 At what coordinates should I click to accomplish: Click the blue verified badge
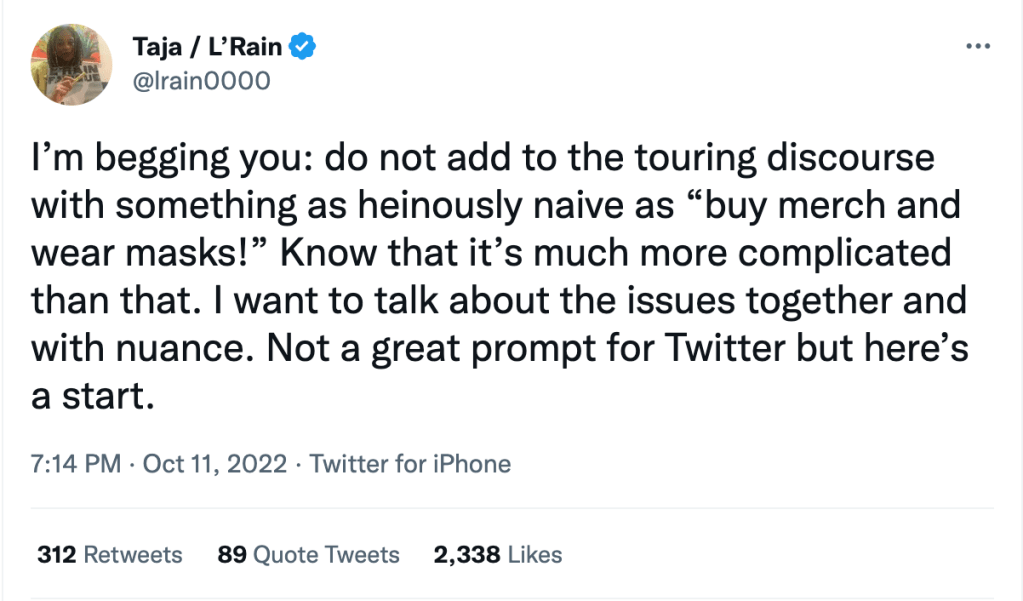click(305, 46)
